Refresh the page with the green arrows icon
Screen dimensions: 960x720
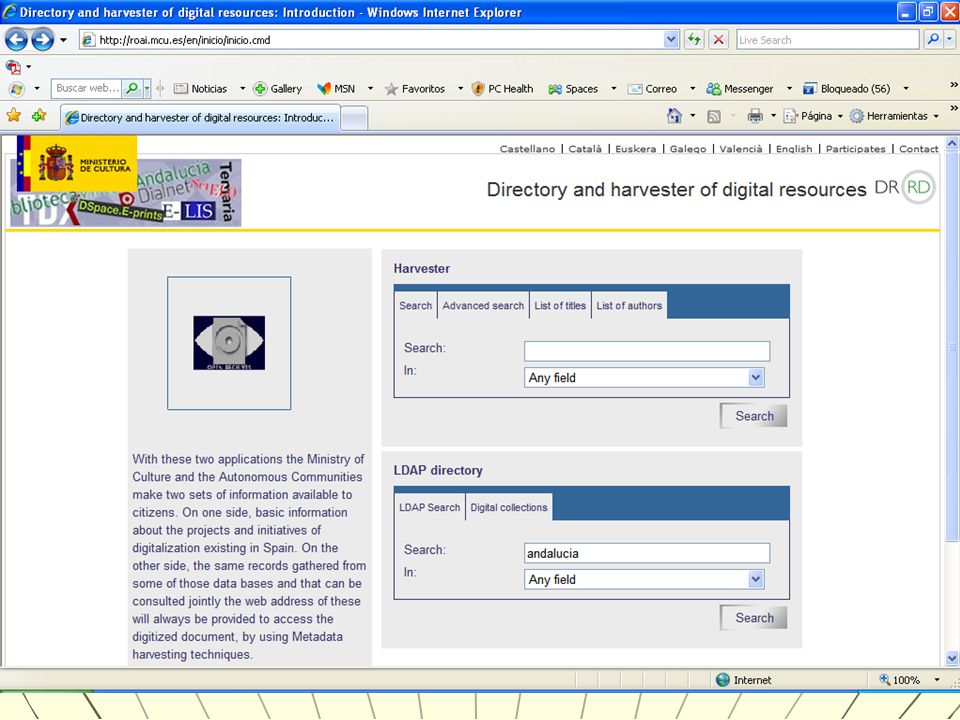click(x=694, y=40)
